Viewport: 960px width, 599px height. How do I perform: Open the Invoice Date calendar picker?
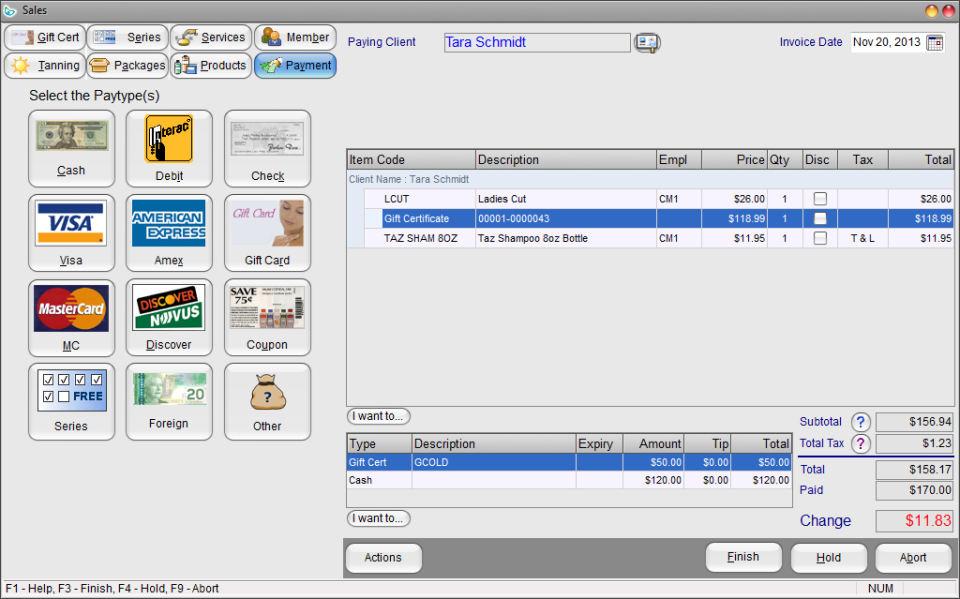point(936,43)
